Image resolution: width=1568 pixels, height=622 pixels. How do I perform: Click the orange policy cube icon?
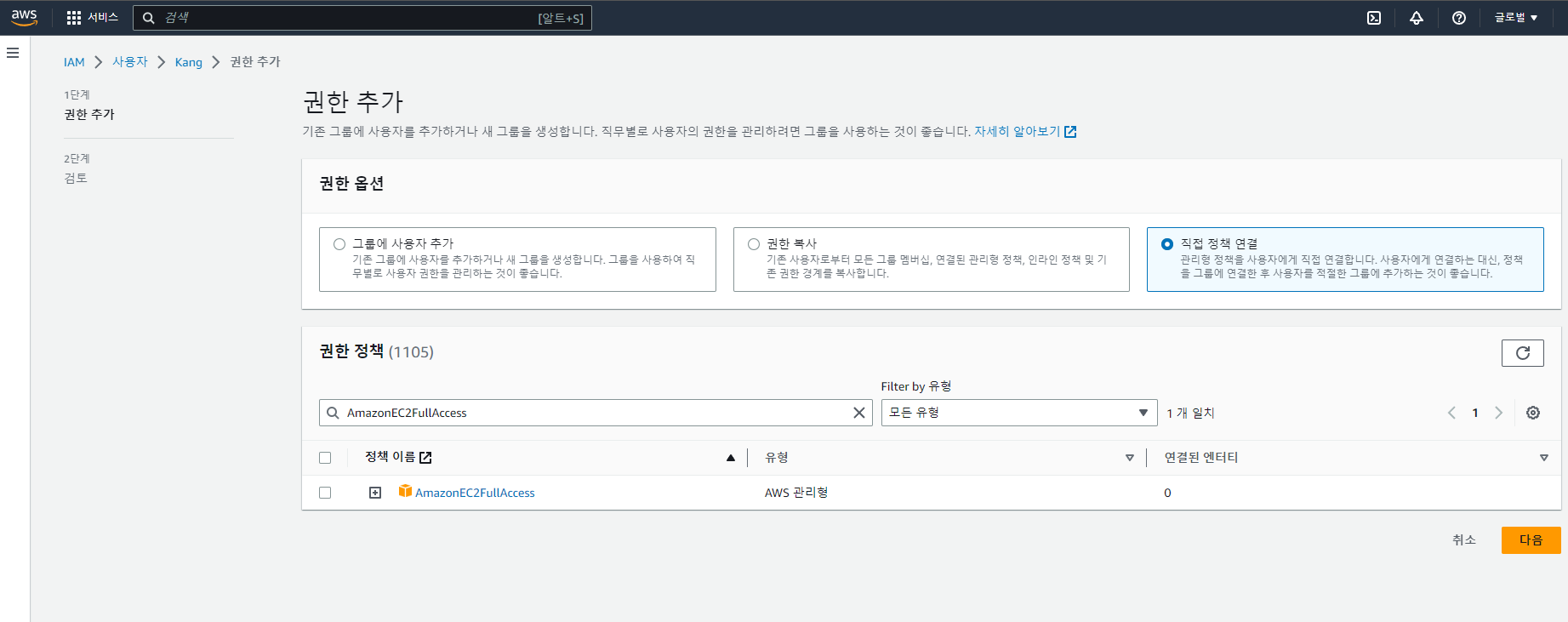click(405, 491)
